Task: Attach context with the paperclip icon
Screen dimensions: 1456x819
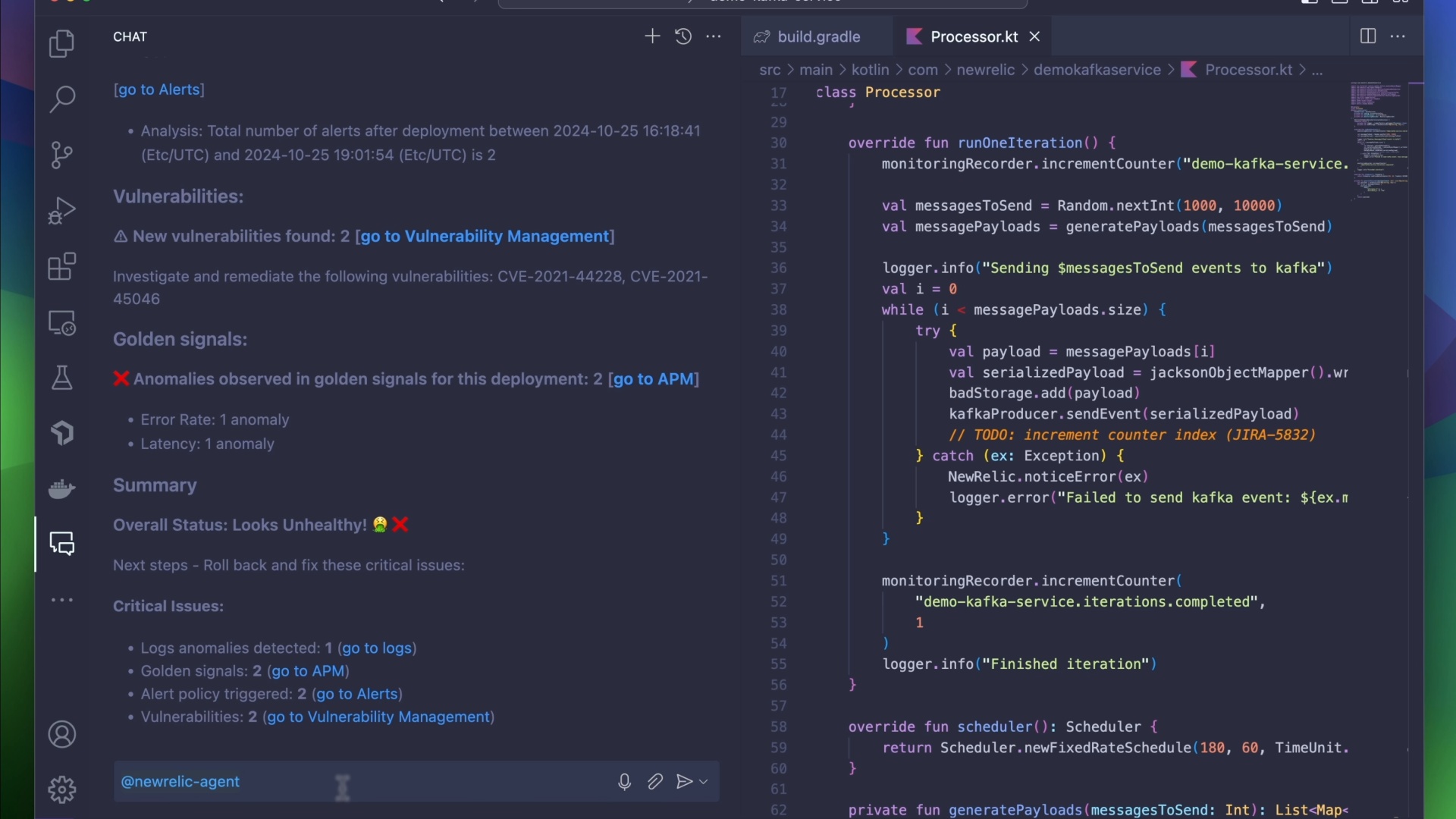Action: click(655, 782)
